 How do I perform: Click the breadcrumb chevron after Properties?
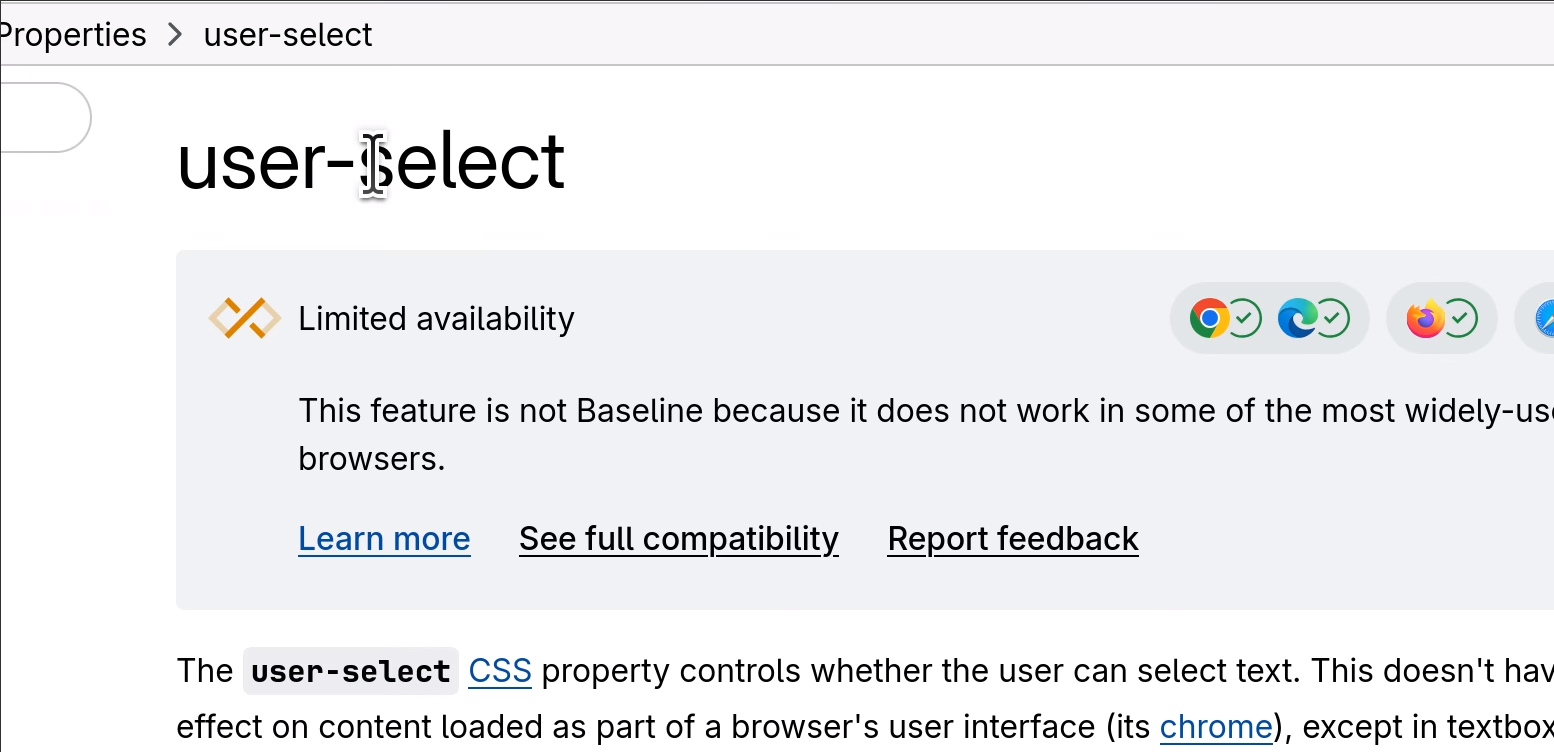pos(175,33)
